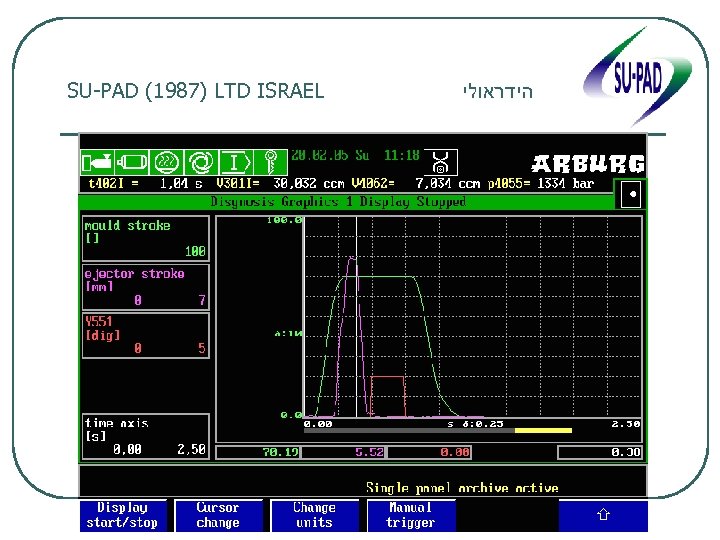720x540 pixels.
Task: Click the red value field 0.00
Action: [x=429, y=452]
